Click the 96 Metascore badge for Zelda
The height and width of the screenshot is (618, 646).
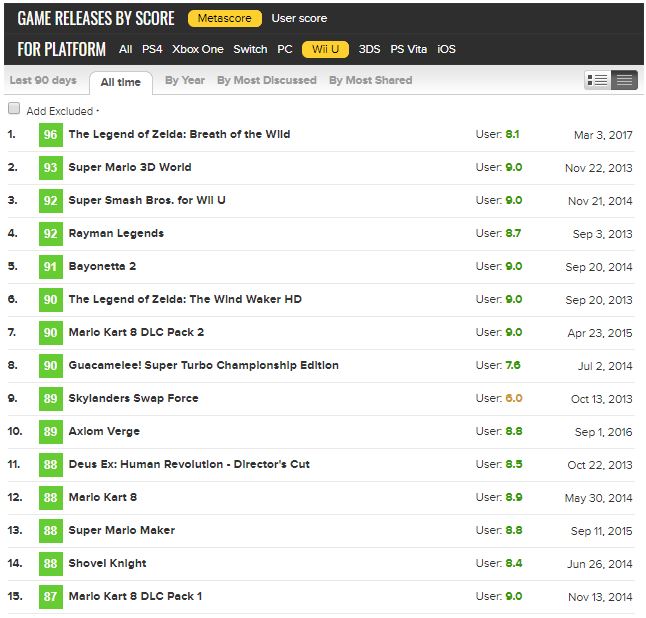pyautogui.click(x=50, y=134)
